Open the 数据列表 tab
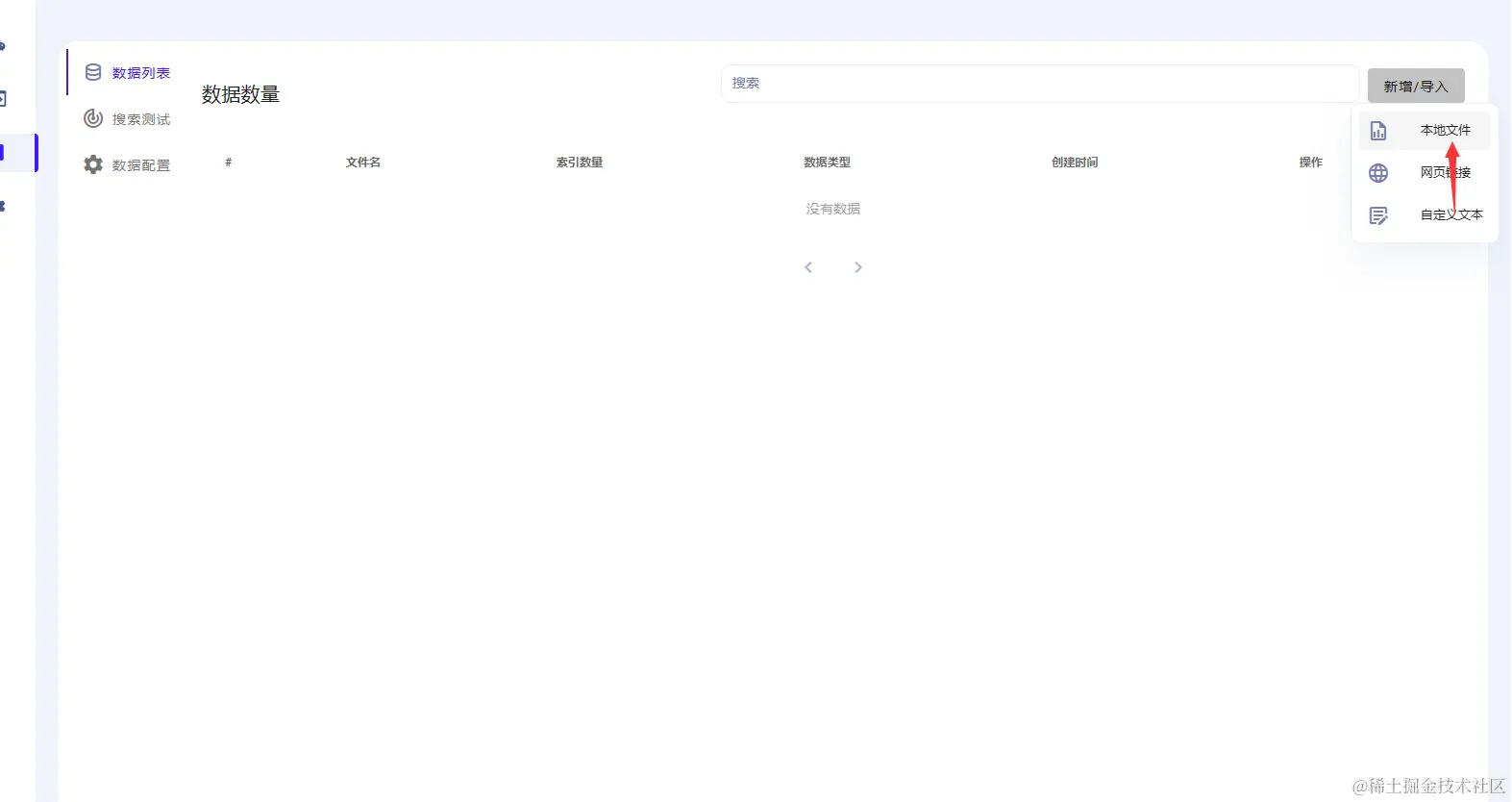Screen dimensions: 1512x802 (128, 73)
